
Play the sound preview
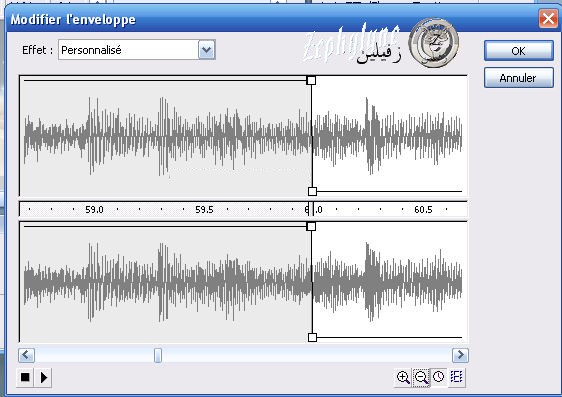click(44, 377)
